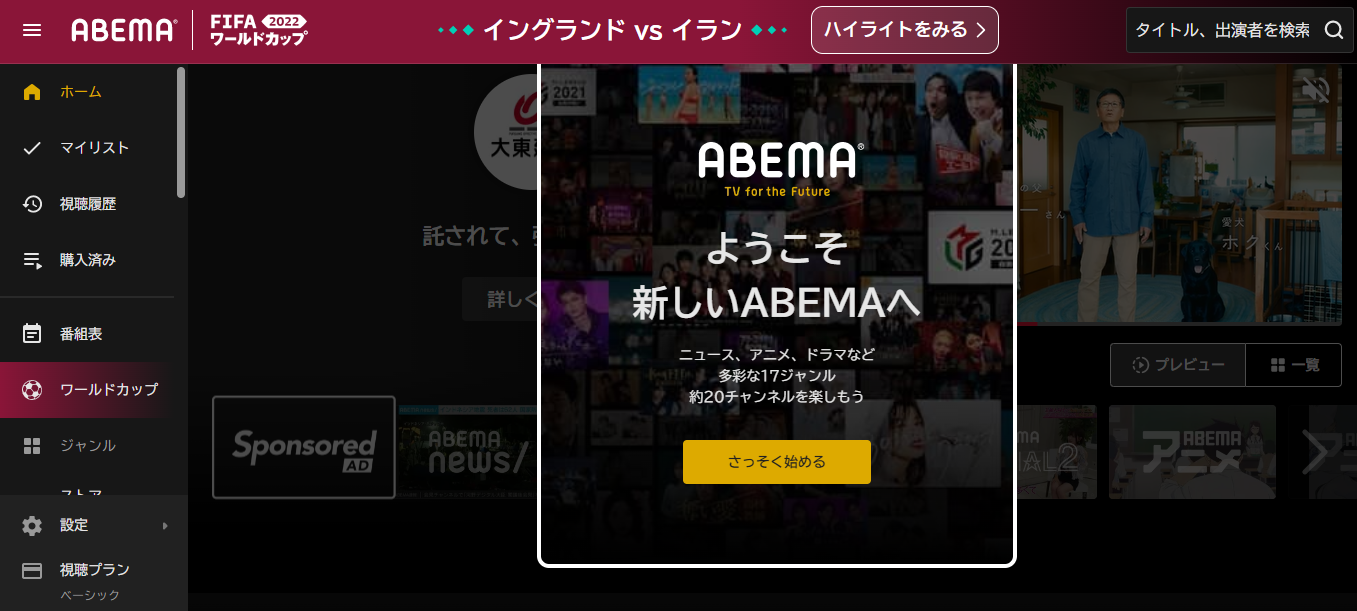Expand the 設定 submenu arrow

[165, 526]
